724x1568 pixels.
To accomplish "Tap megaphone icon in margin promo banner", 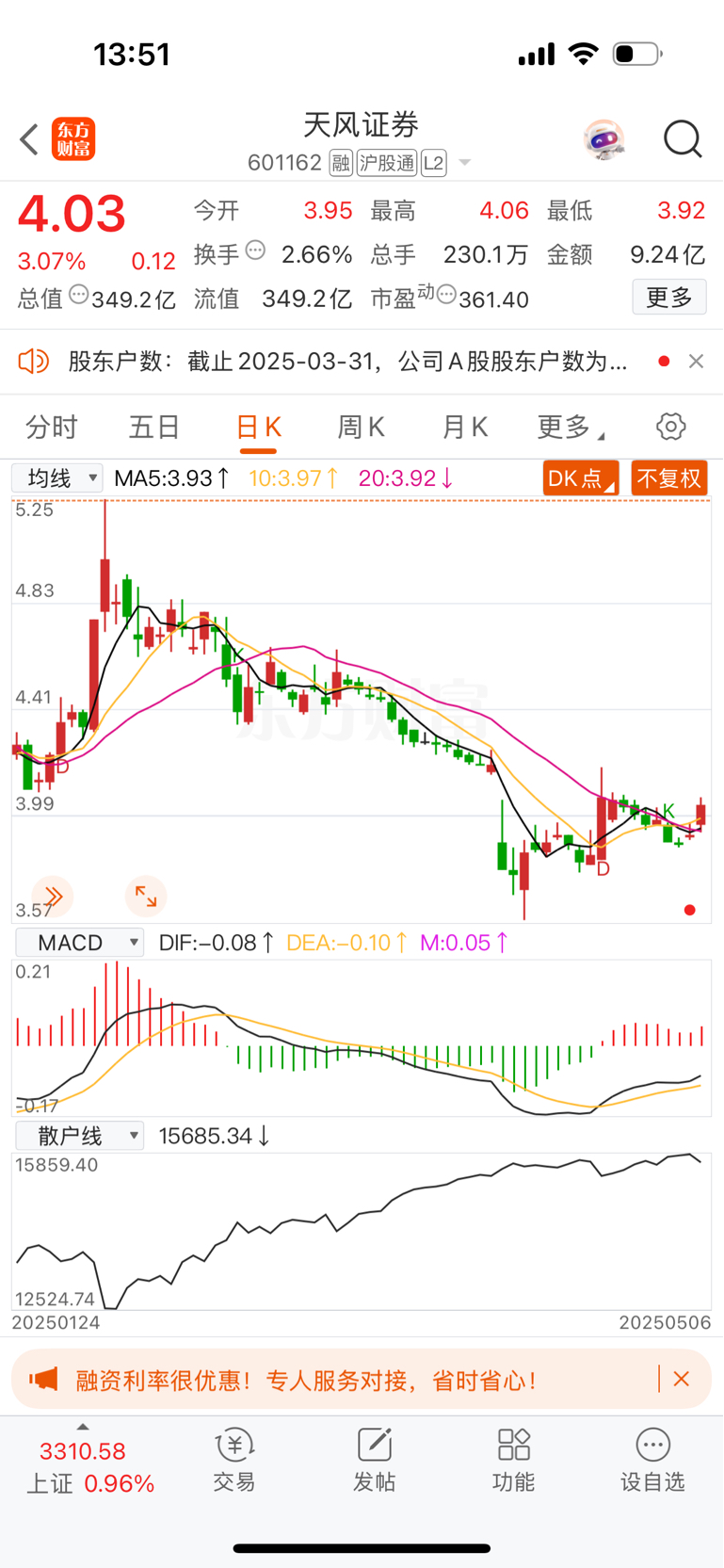I will tap(43, 1380).
